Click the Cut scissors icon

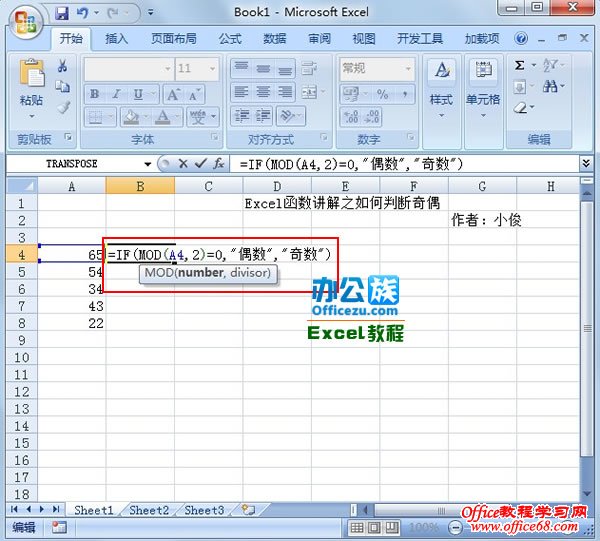[62, 66]
